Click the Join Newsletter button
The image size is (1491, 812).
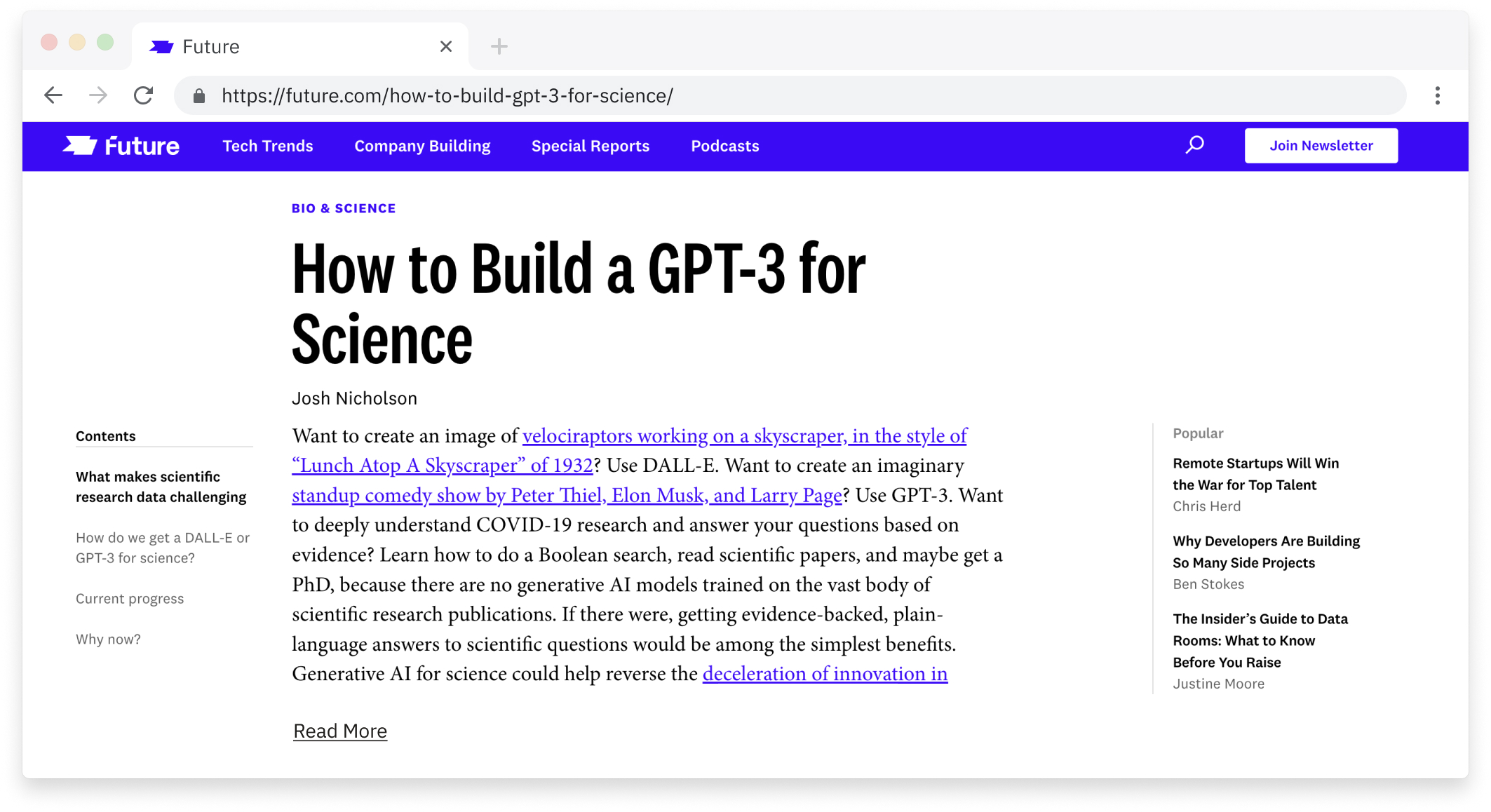[x=1321, y=146]
